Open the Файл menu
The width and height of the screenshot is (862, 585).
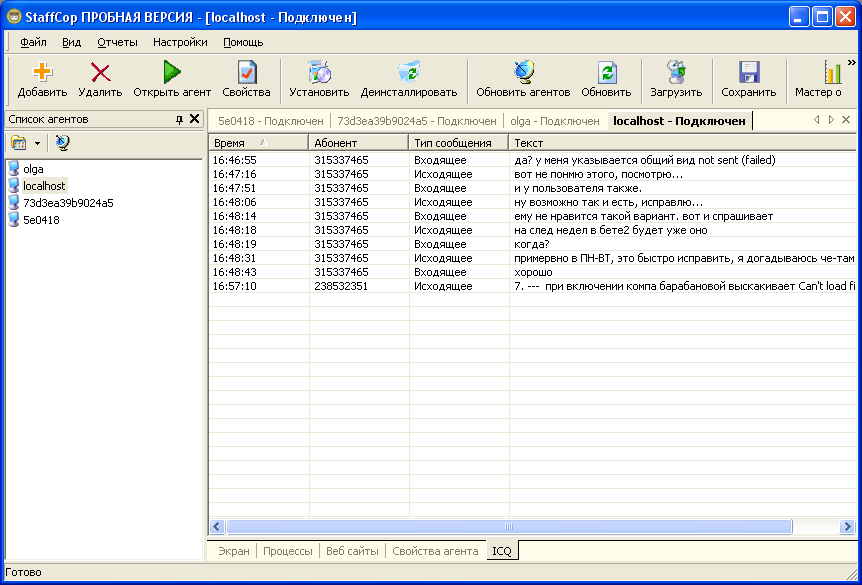[x=33, y=42]
